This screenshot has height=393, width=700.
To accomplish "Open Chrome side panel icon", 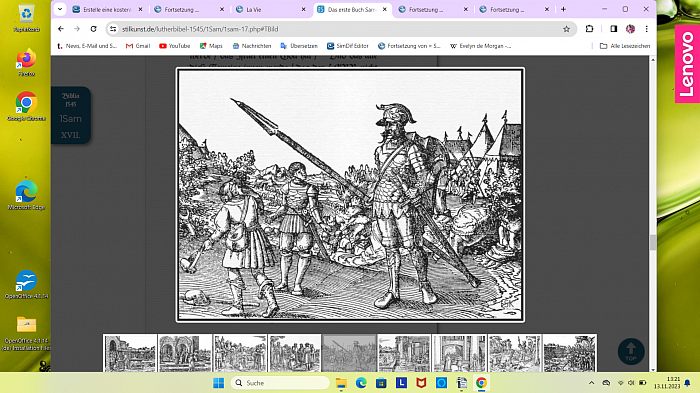I will pyautogui.click(x=613, y=29).
